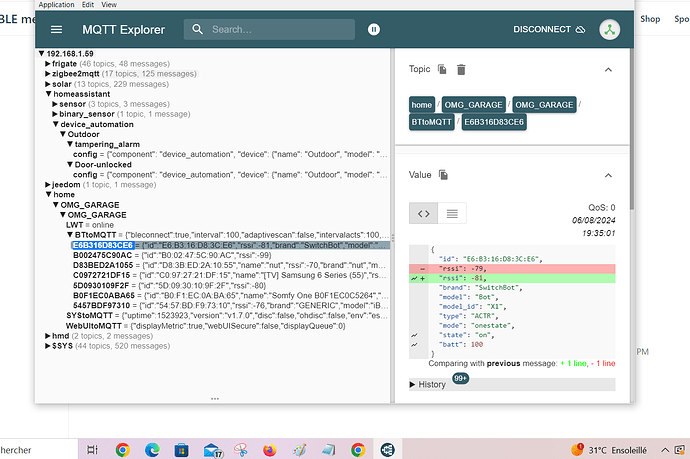The height and width of the screenshot is (459, 690).
Task: Select the highlighted E6B316D83CE6 topic row
Action: coord(231,245)
